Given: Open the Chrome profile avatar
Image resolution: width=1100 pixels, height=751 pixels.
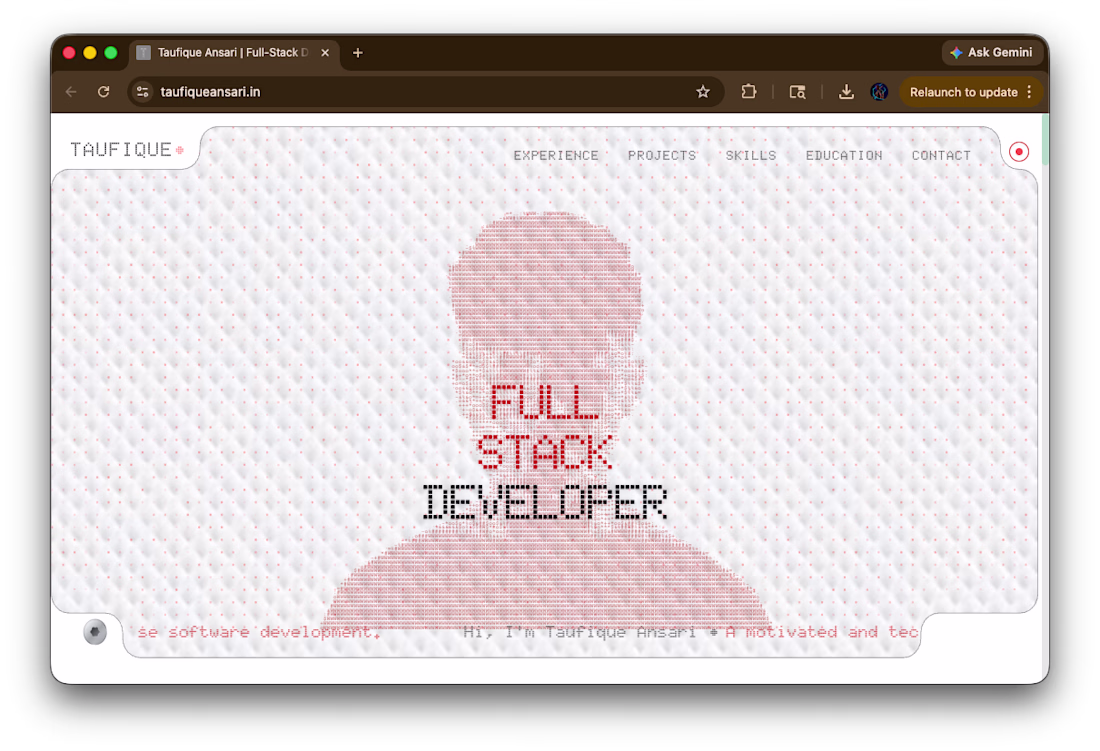Looking at the screenshot, I should click(x=879, y=92).
